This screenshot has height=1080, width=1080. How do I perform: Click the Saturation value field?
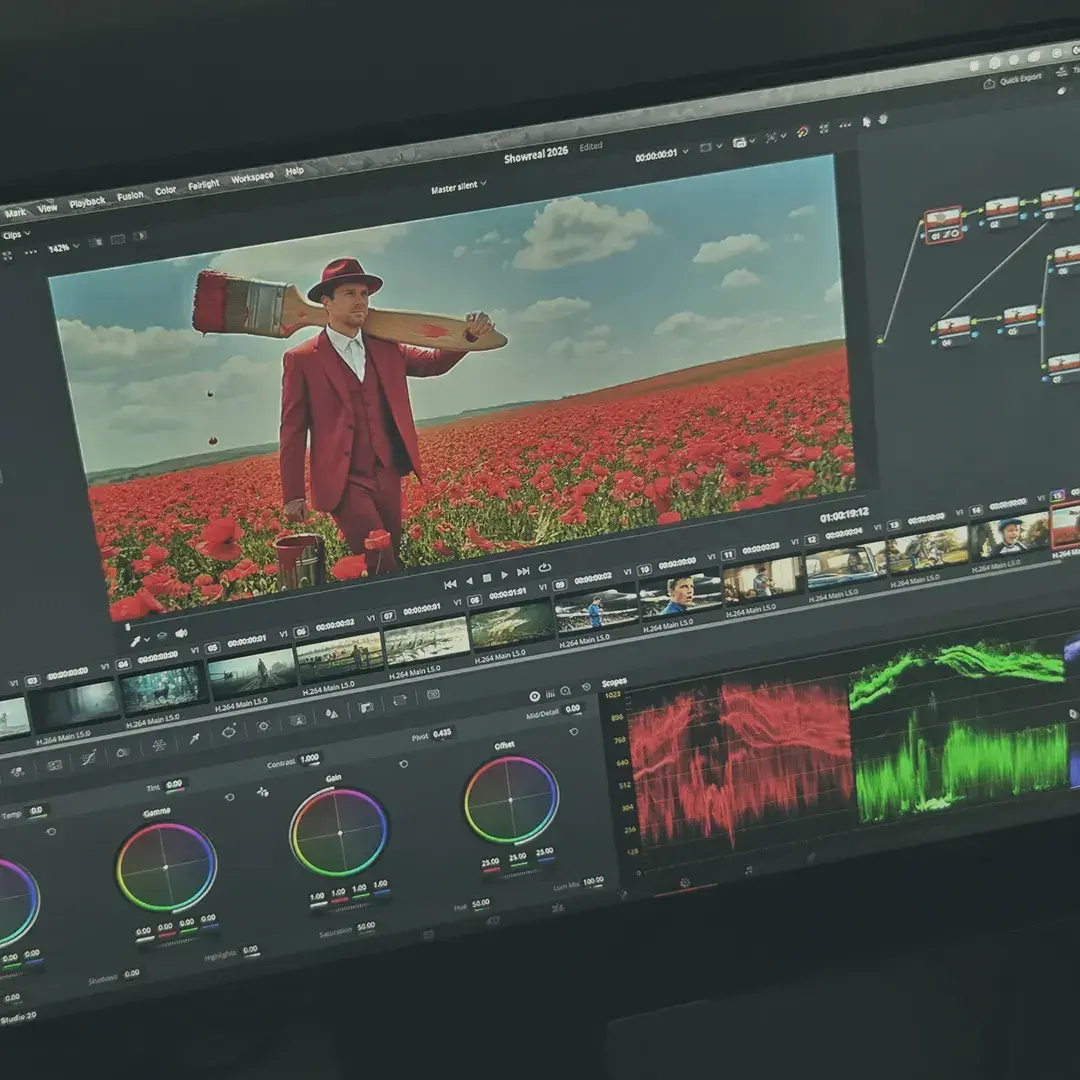[x=366, y=927]
